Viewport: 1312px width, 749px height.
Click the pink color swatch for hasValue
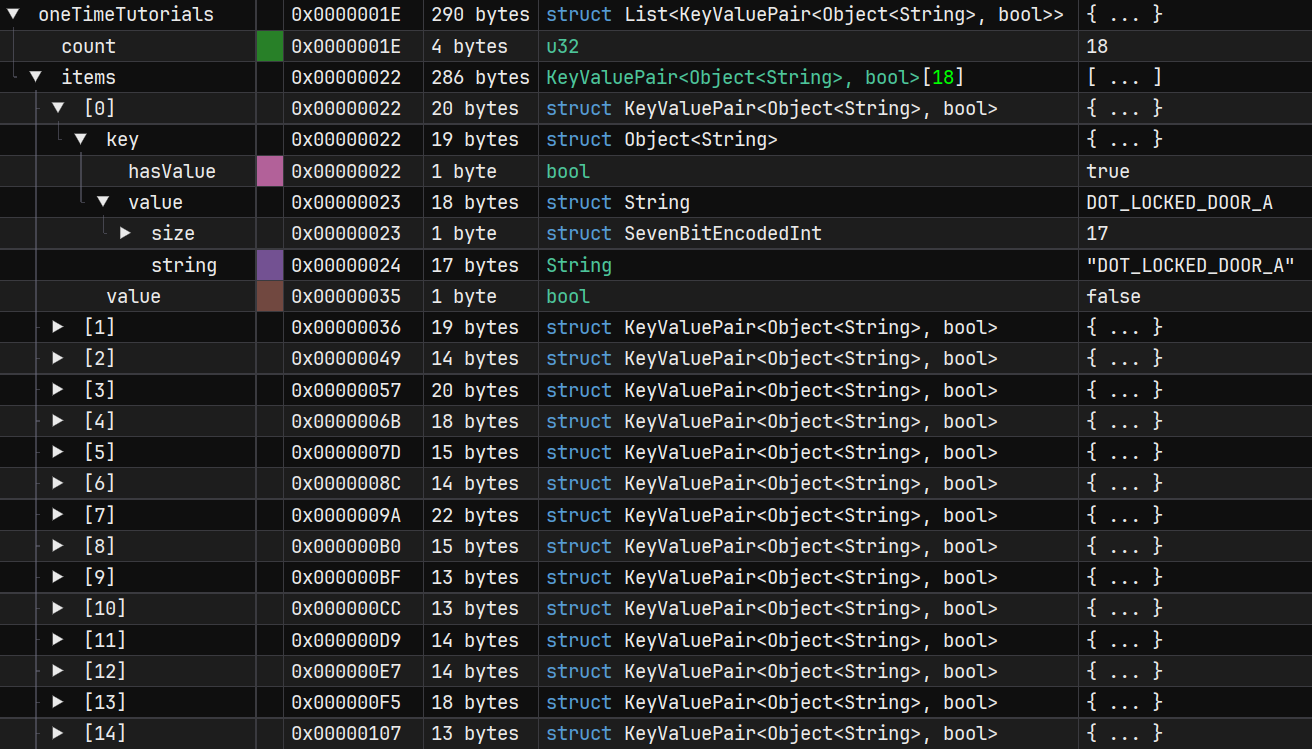pyautogui.click(x=270, y=171)
